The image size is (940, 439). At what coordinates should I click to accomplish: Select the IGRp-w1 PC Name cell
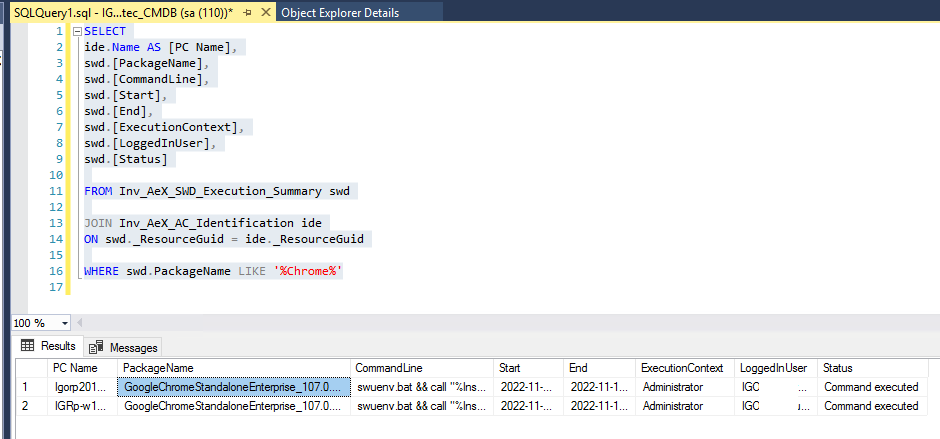[81, 406]
